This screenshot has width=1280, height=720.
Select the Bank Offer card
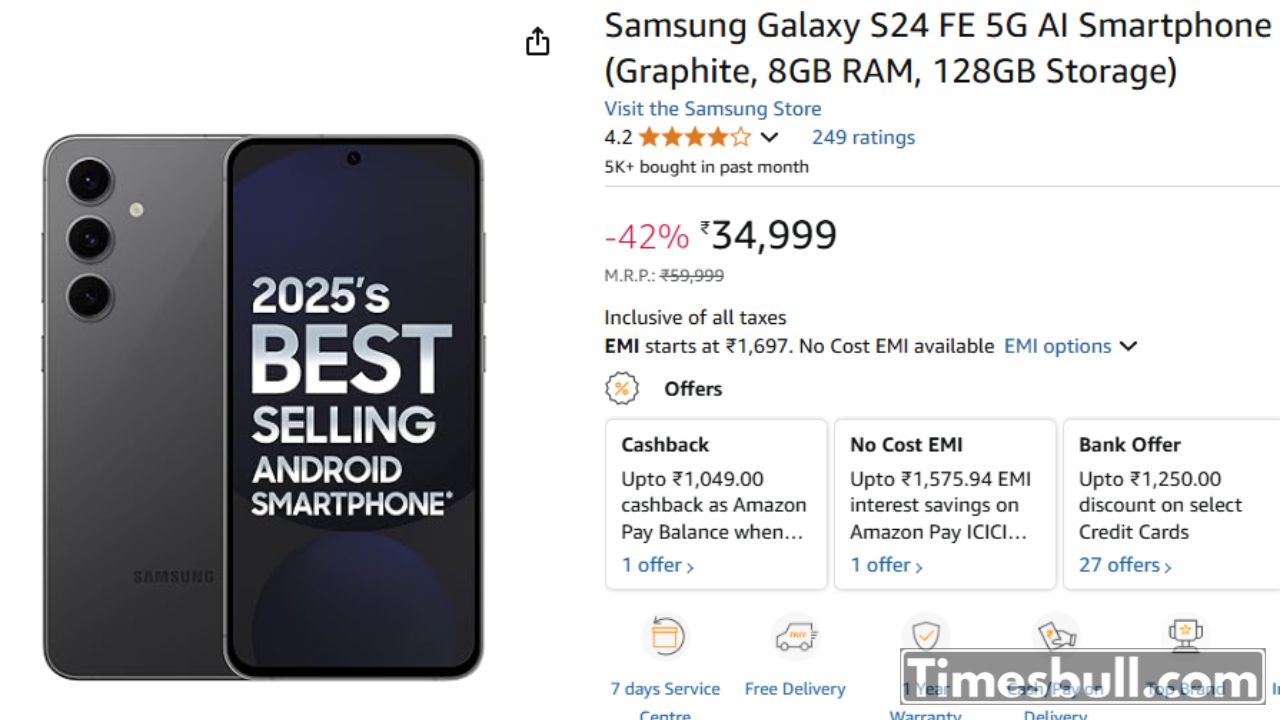click(x=1172, y=490)
